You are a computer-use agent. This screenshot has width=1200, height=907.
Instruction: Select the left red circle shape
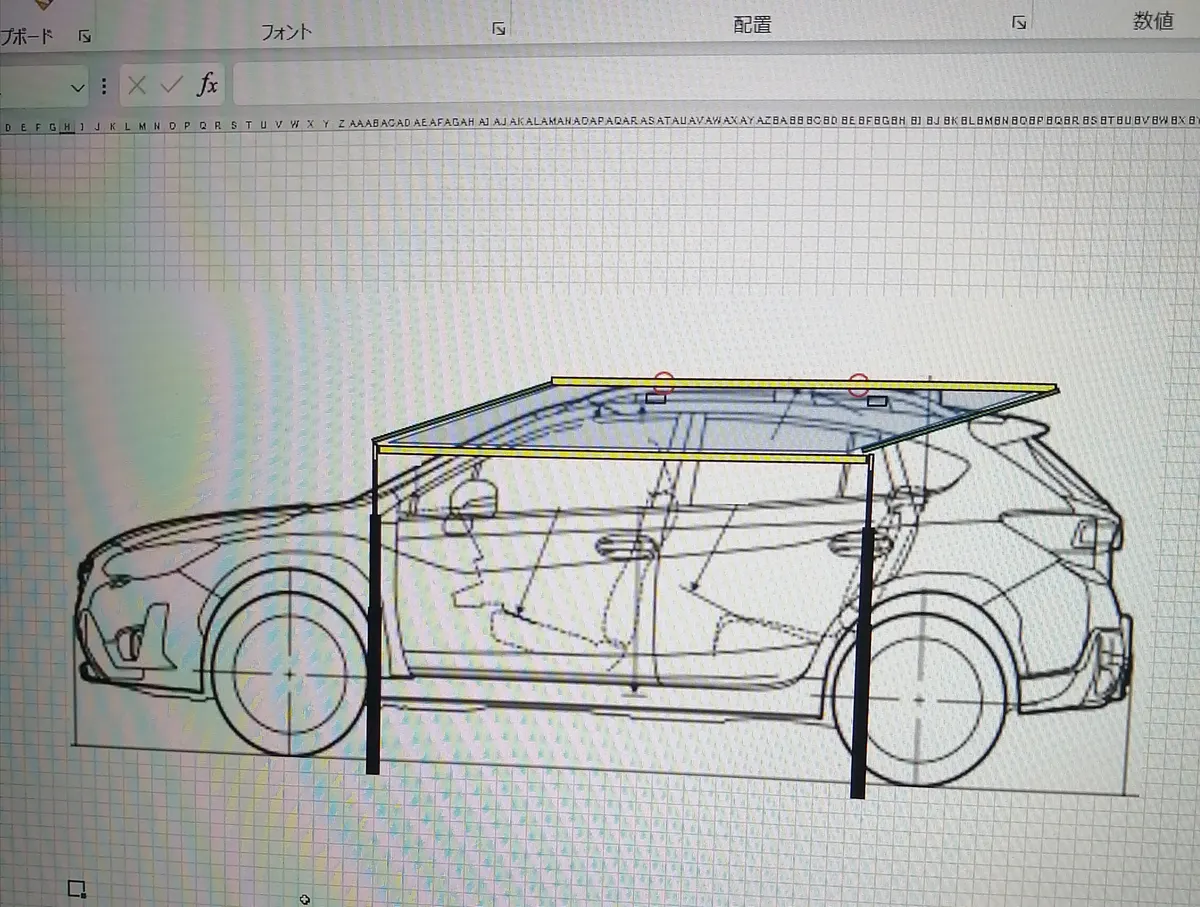[x=664, y=382]
